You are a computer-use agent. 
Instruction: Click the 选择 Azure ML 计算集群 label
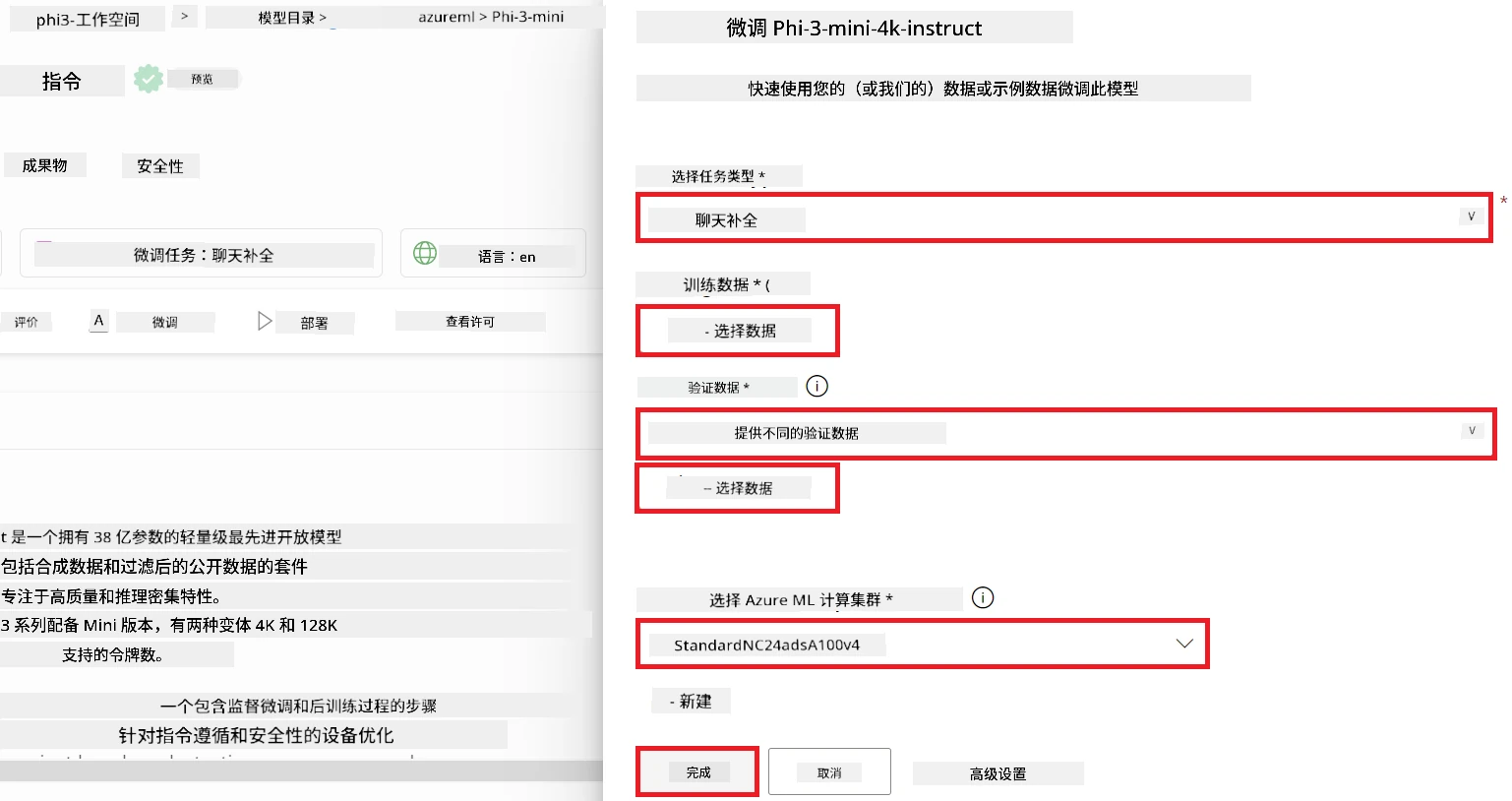point(800,599)
